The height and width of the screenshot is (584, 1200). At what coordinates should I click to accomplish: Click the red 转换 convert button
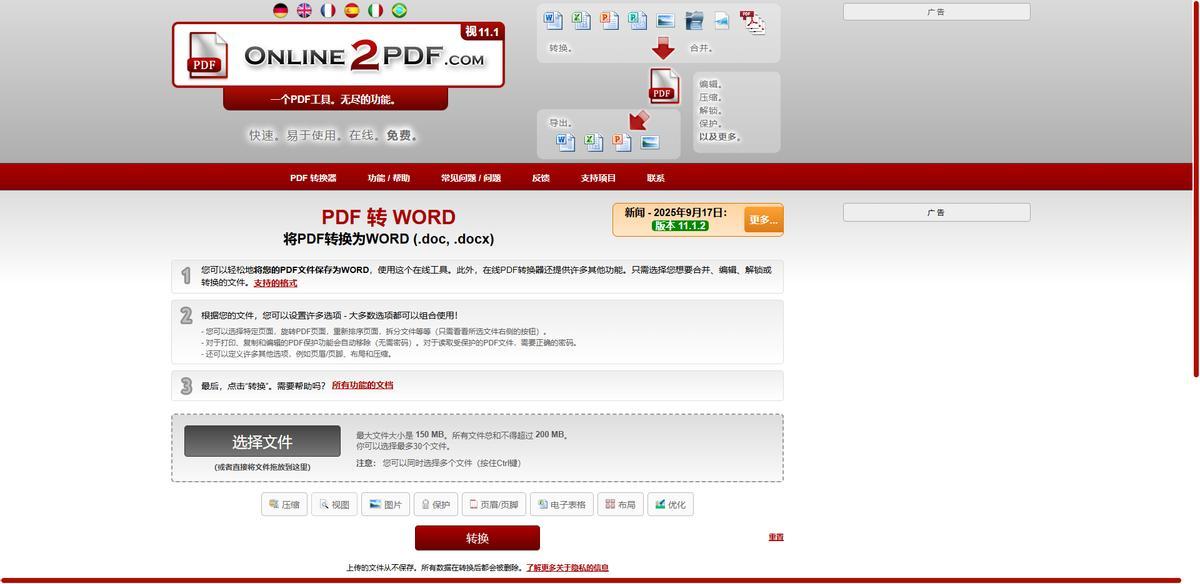pyautogui.click(x=477, y=538)
